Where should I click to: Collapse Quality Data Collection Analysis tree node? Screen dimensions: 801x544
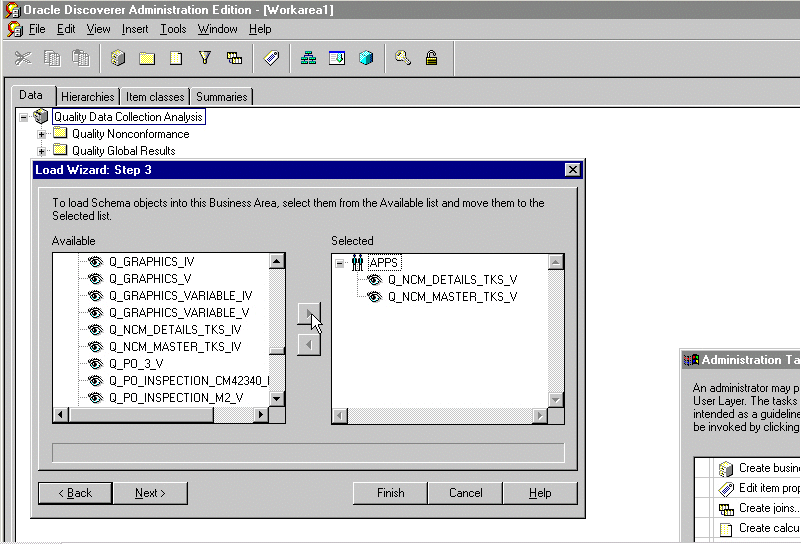pos(23,117)
